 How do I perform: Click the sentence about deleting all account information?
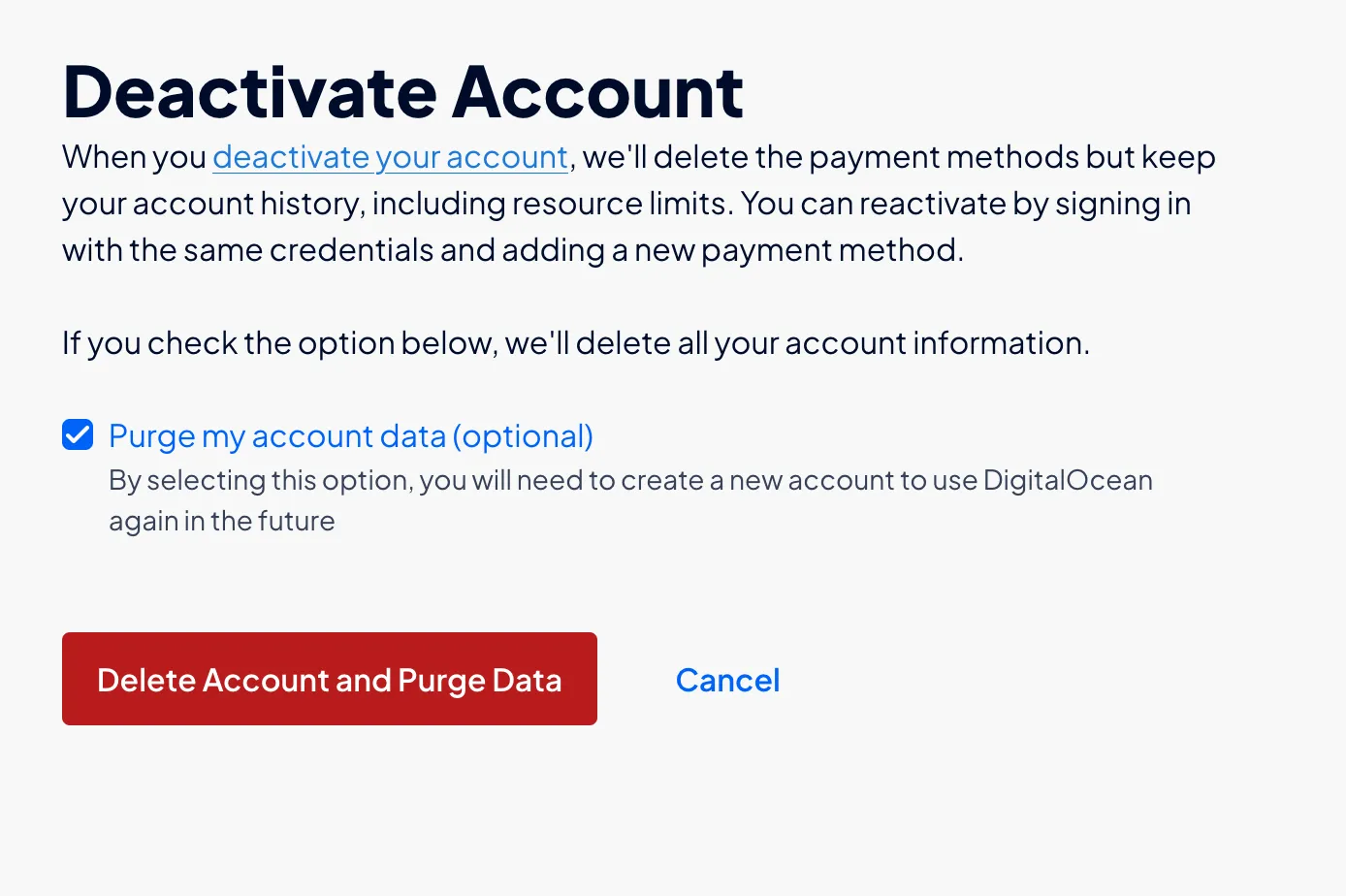pyautogui.click(x=576, y=343)
